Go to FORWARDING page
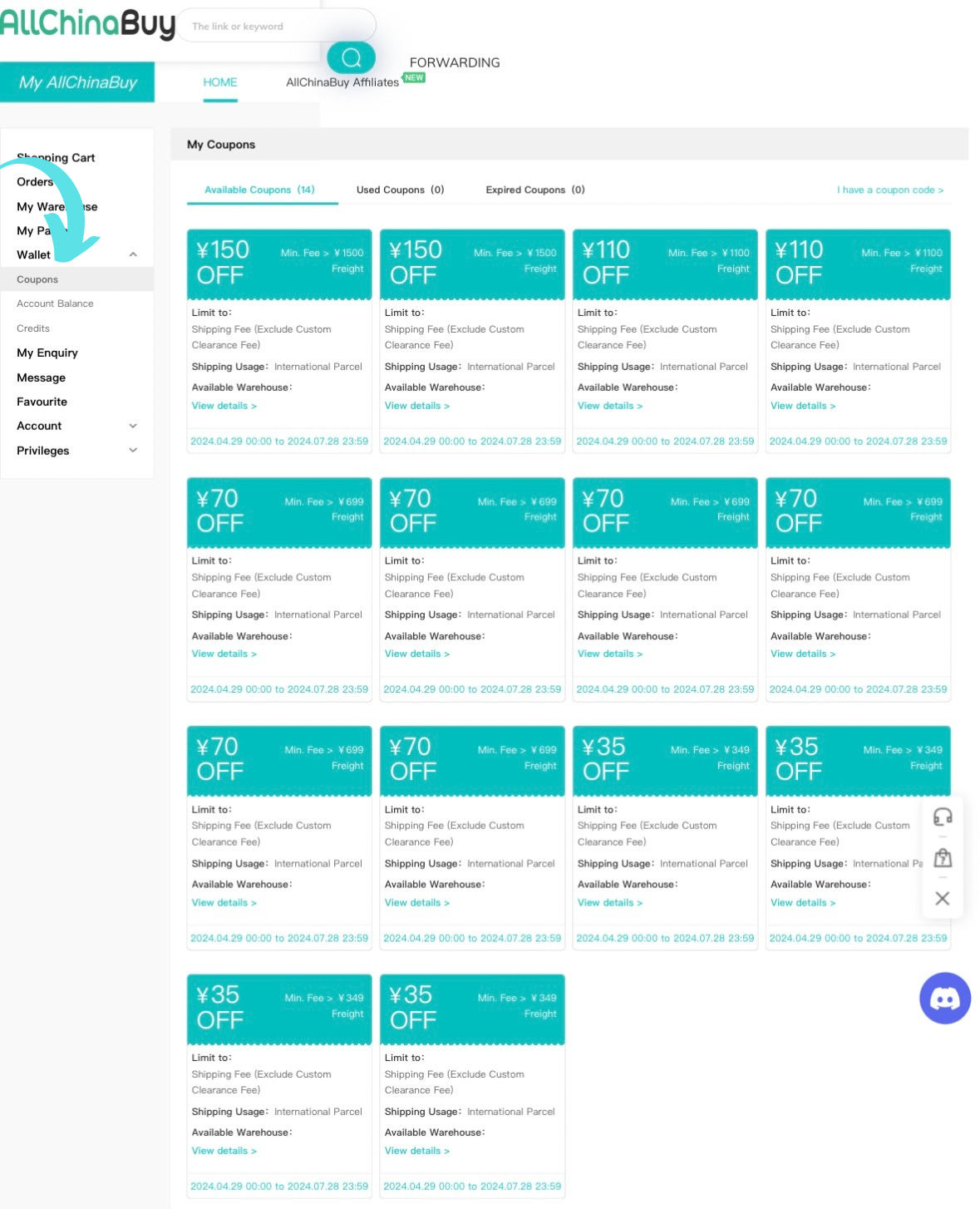 (x=455, y=62)
